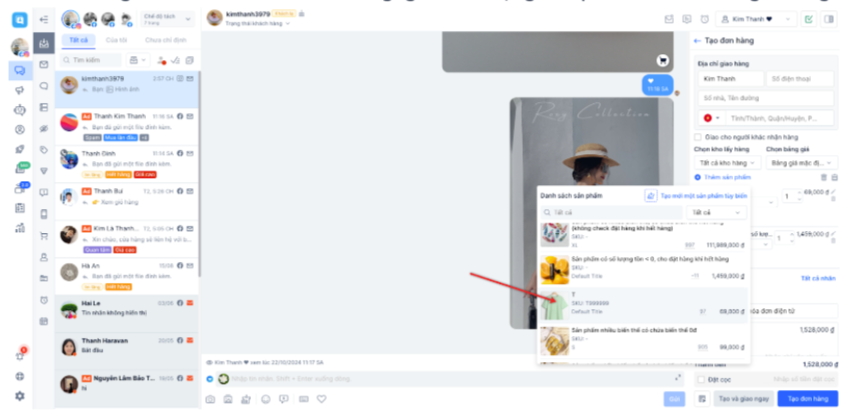Open the inbox tray icon in the secondary sidebar
The image size is (849, 414).
pyautogui.click(x=44, y=43)
